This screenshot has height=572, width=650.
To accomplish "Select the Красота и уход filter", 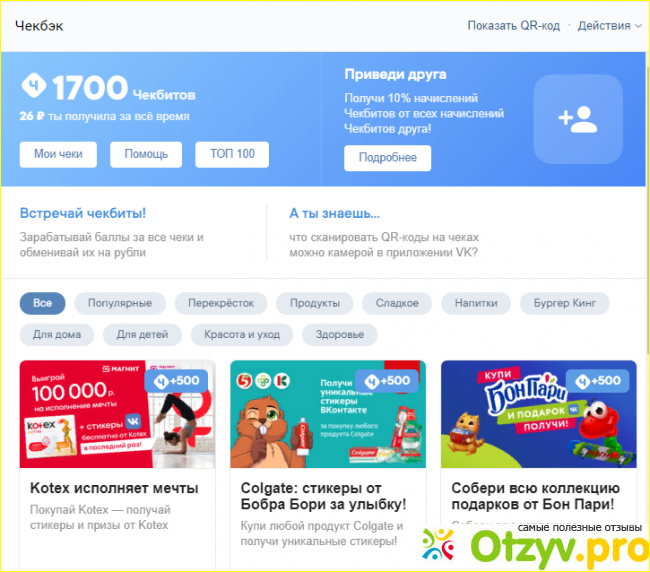I will tap(242, 335).
